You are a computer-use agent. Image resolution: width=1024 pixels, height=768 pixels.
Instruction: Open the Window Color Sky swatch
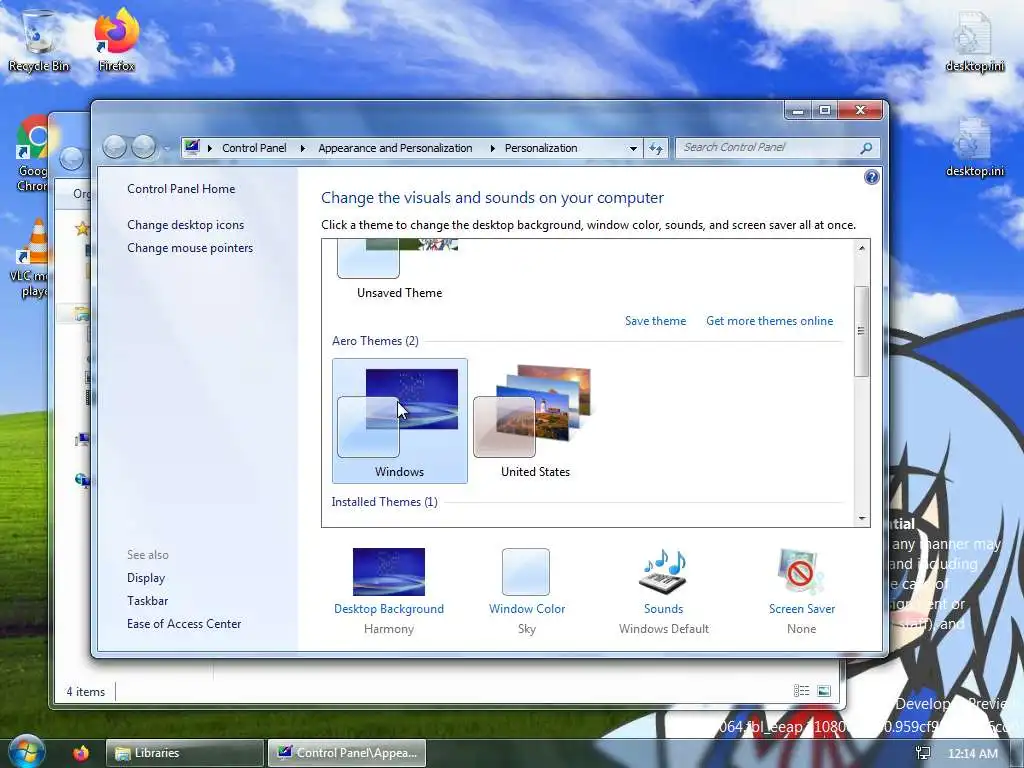[526, 571]
